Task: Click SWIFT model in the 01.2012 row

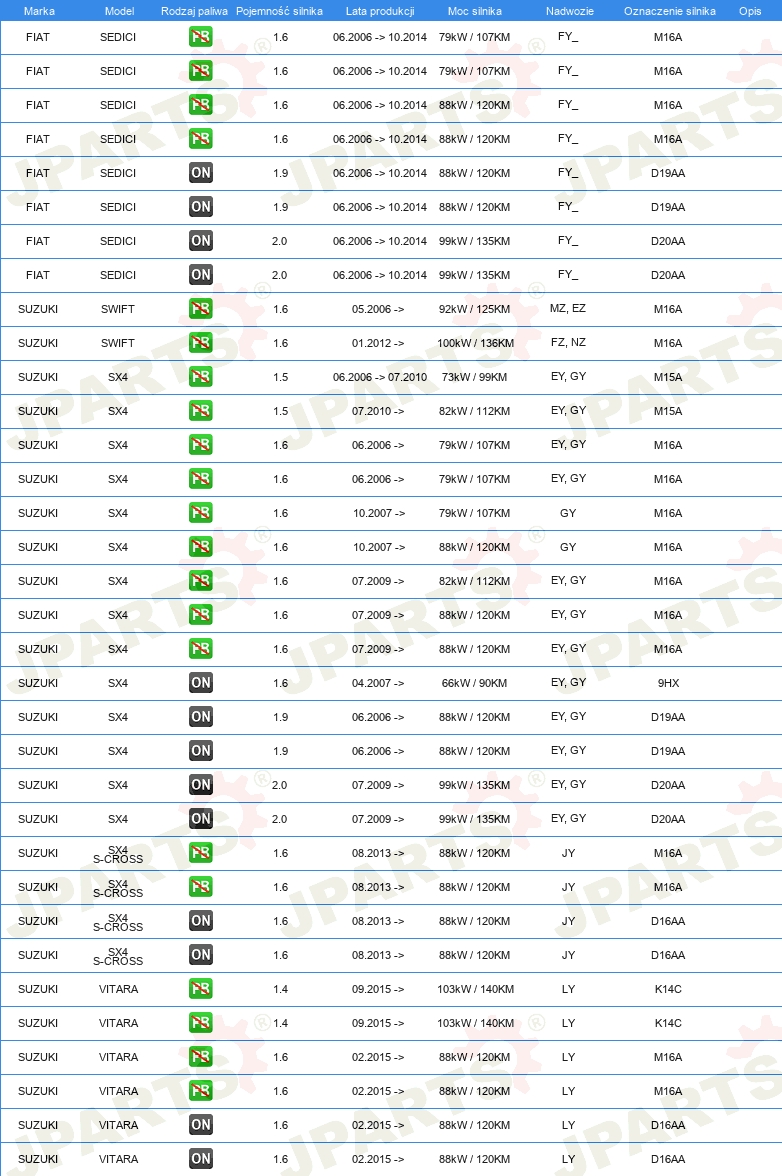Action: click(x=118, y=343)
